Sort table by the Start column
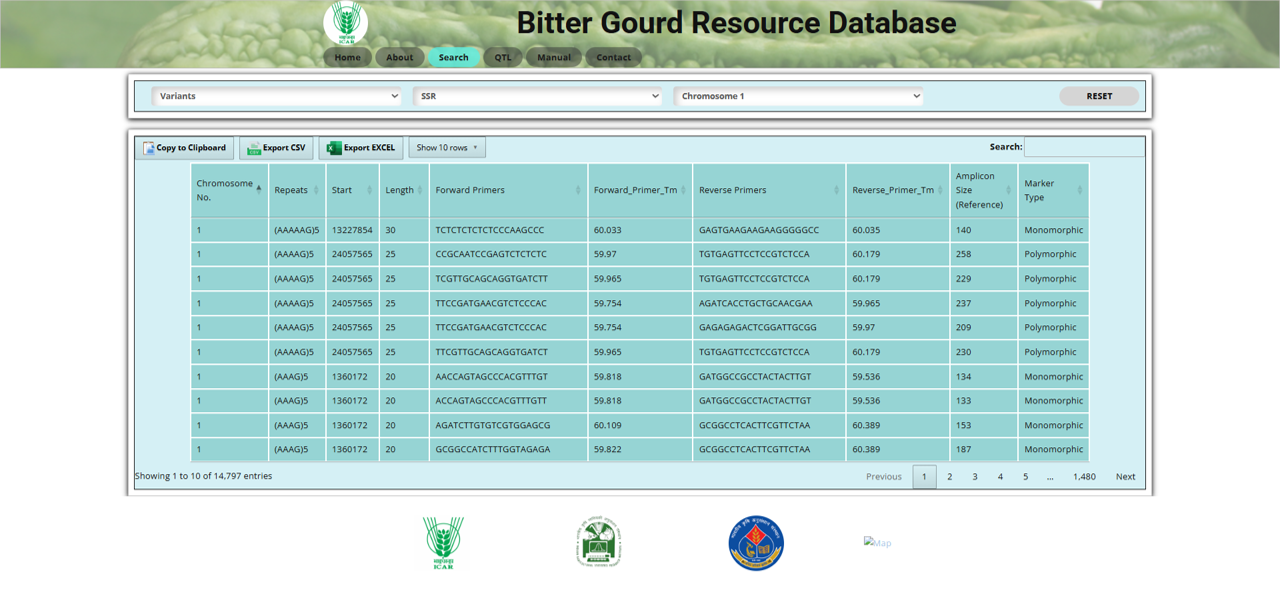This screenshot has height=600, width=1280. pyautogui.click(x=352, y=190)
